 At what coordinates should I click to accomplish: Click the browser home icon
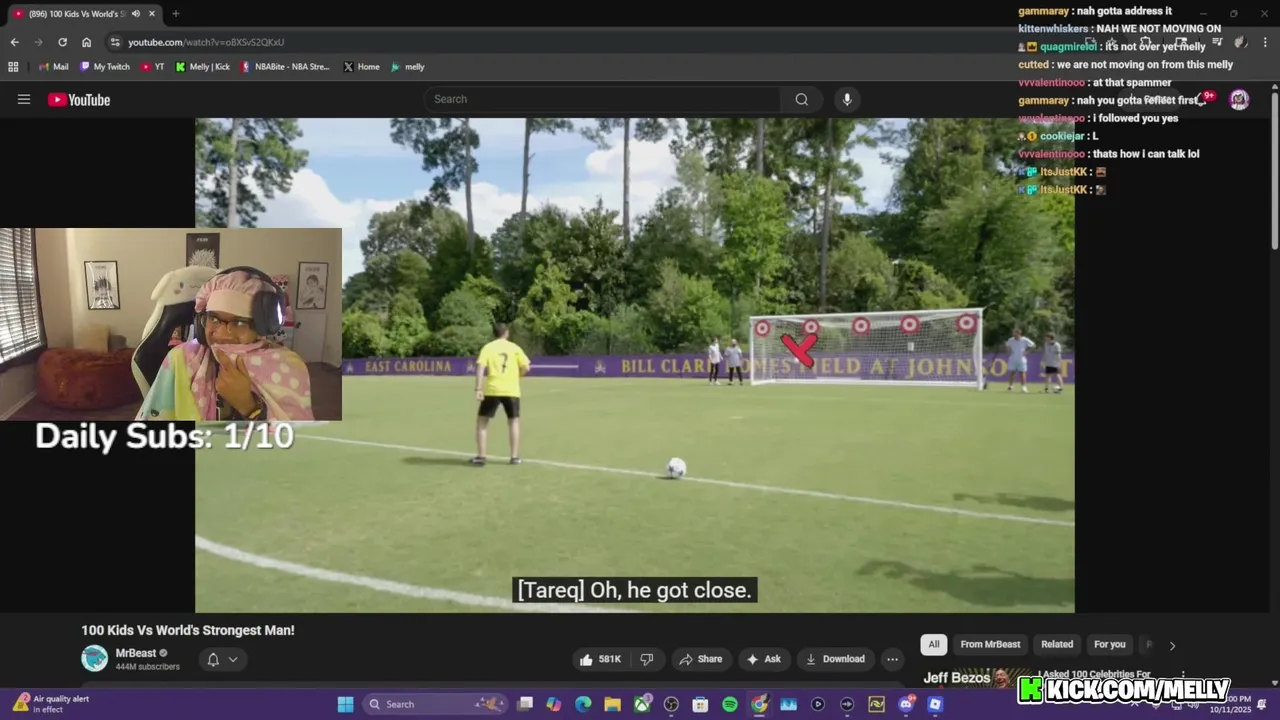point(86,42)
